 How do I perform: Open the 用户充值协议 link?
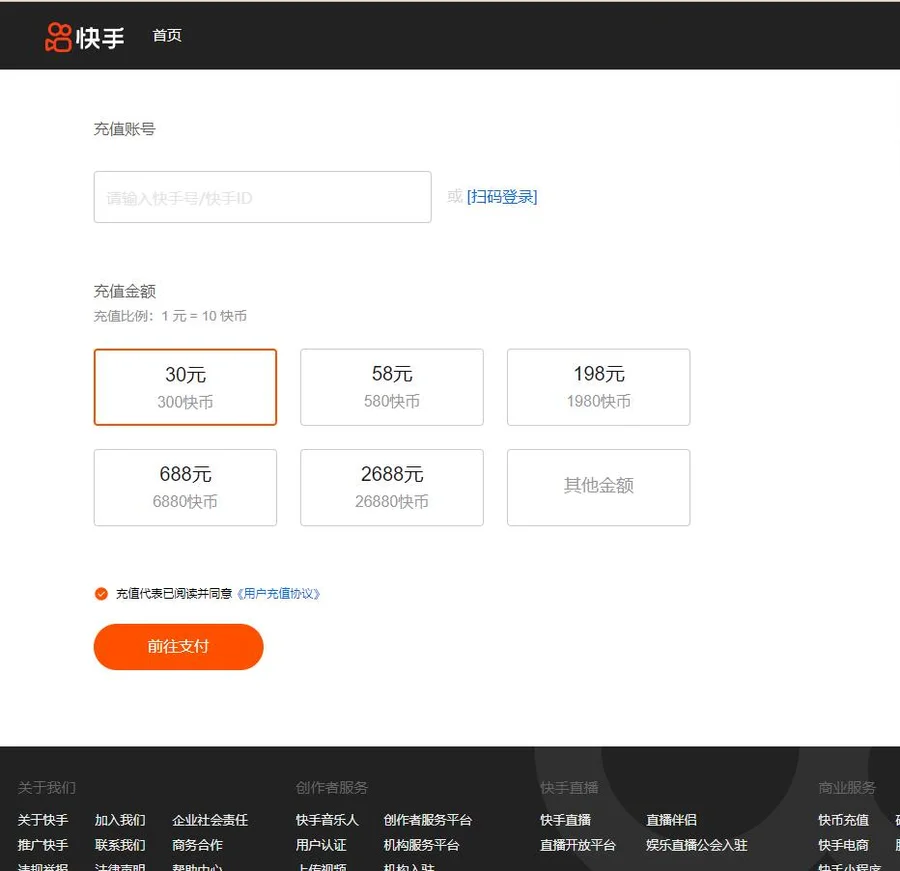[278, 594]
